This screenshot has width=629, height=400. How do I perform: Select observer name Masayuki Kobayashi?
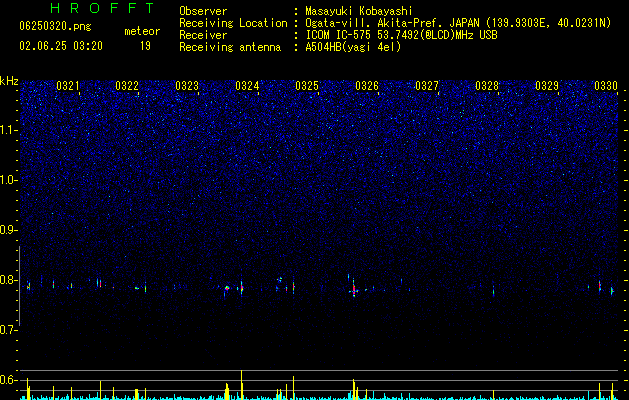(x=359, y=11)
